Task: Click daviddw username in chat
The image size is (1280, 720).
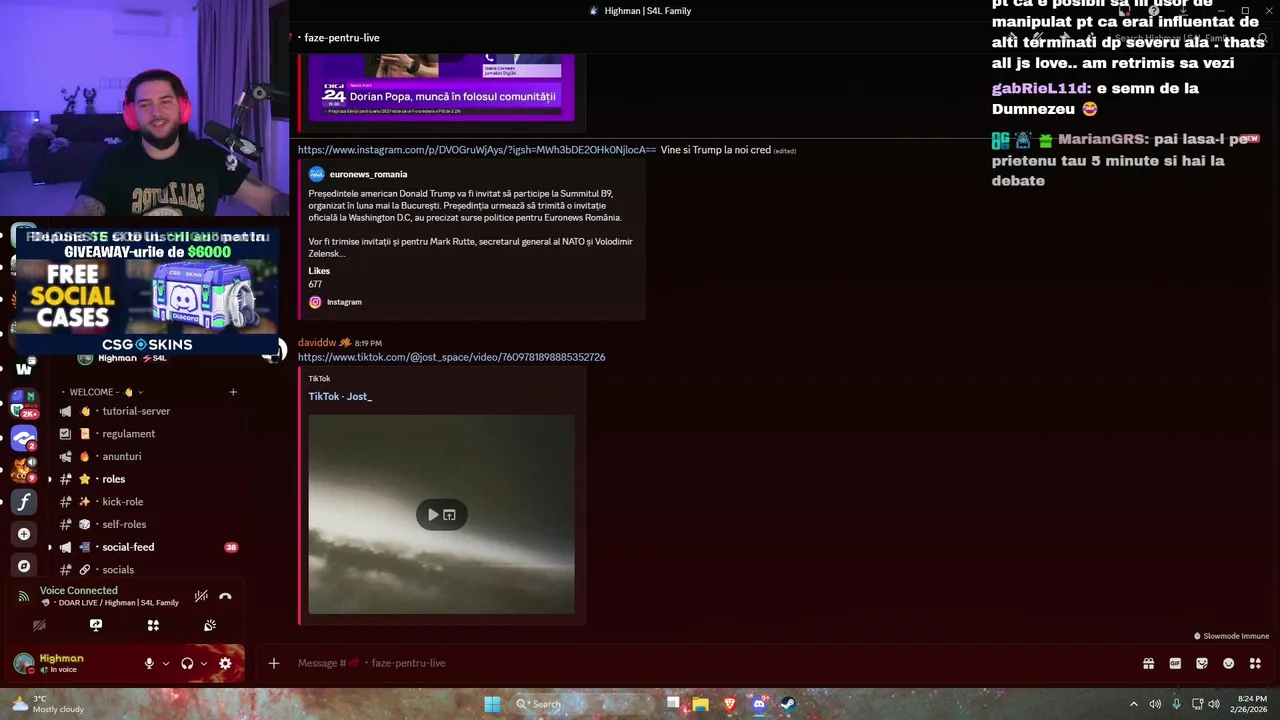Action: tap(317, 343)
